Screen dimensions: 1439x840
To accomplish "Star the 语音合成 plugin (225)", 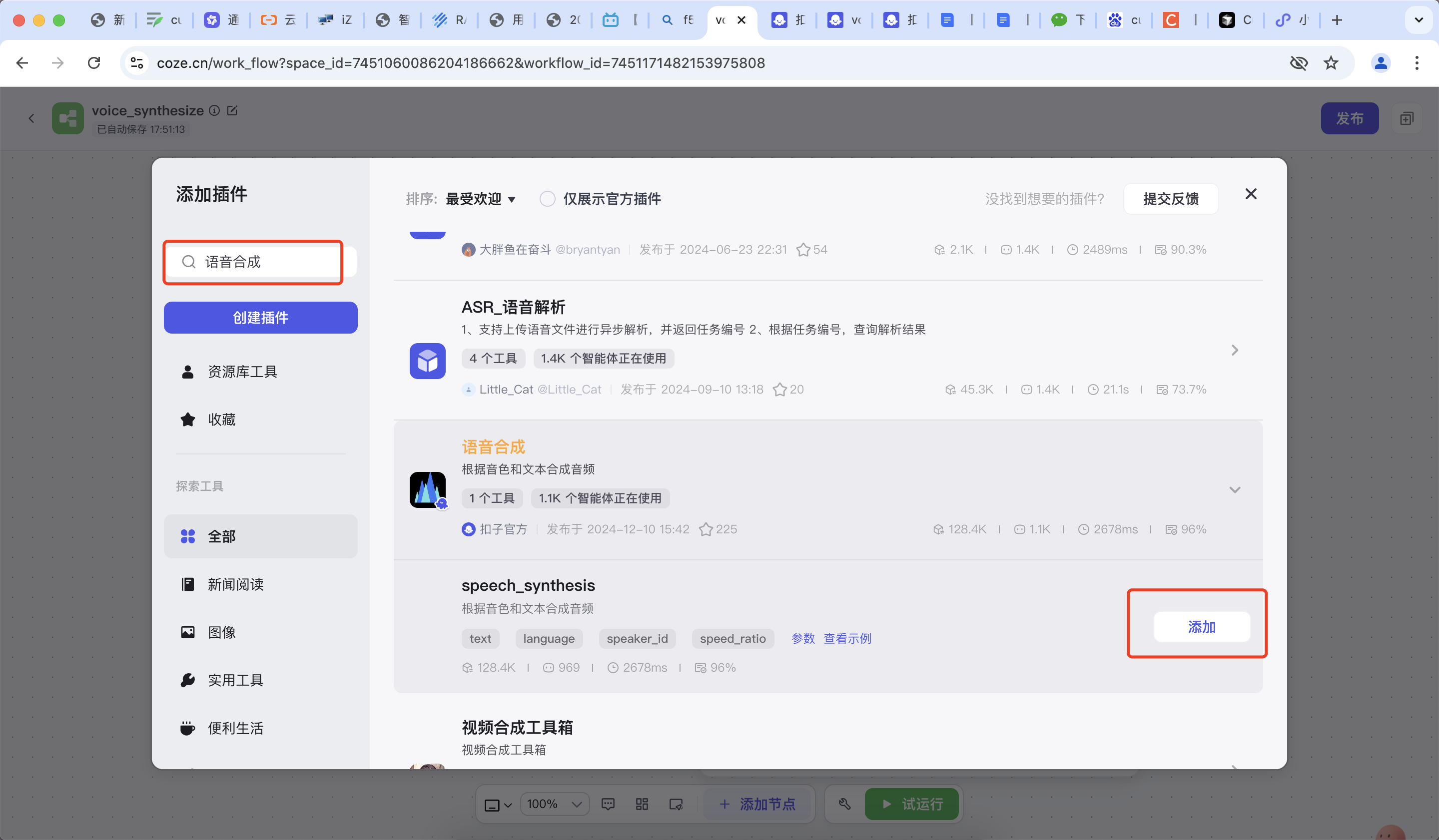I will (706, 529).
